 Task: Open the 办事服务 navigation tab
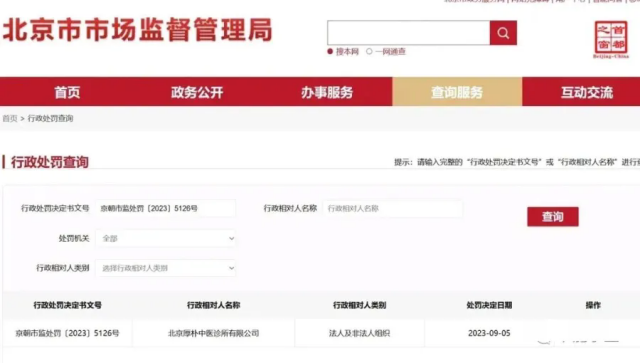(327, 92)
